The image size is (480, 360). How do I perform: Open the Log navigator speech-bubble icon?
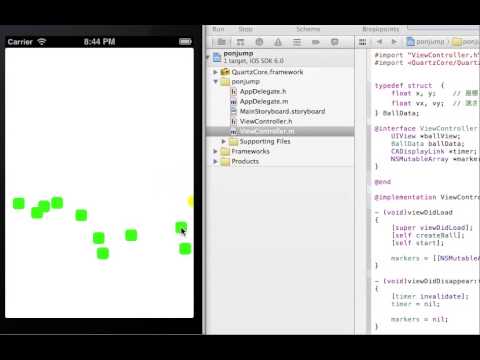click(335, 42)
